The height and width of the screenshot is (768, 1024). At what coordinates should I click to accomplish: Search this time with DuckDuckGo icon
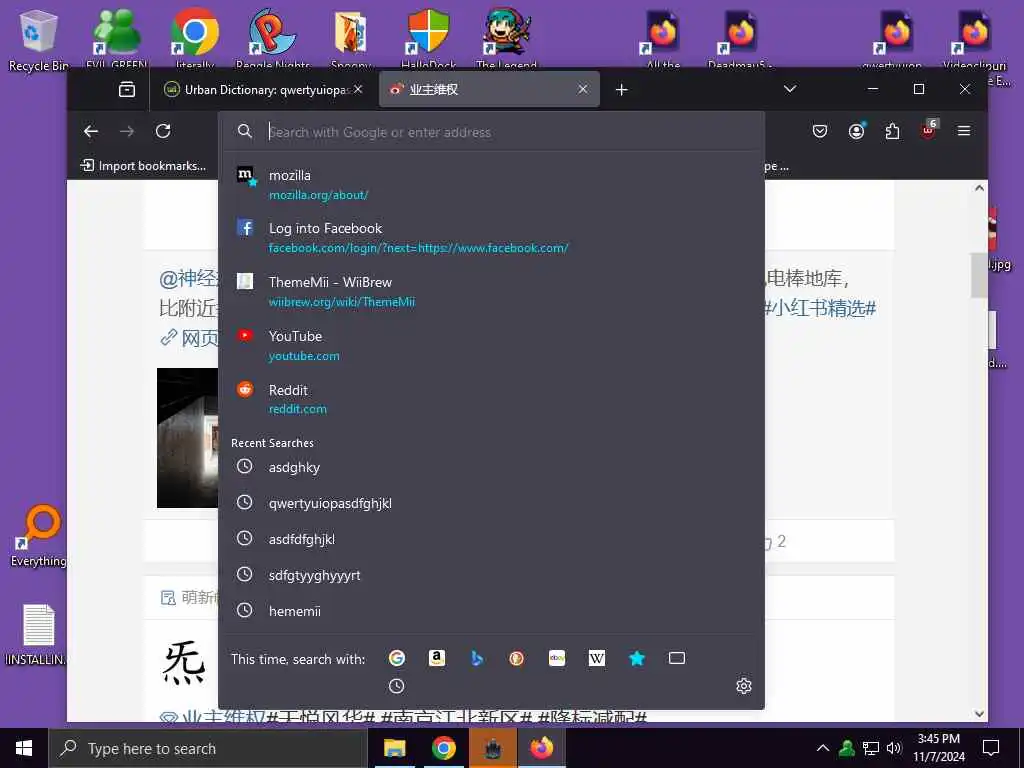click(517, 658)
